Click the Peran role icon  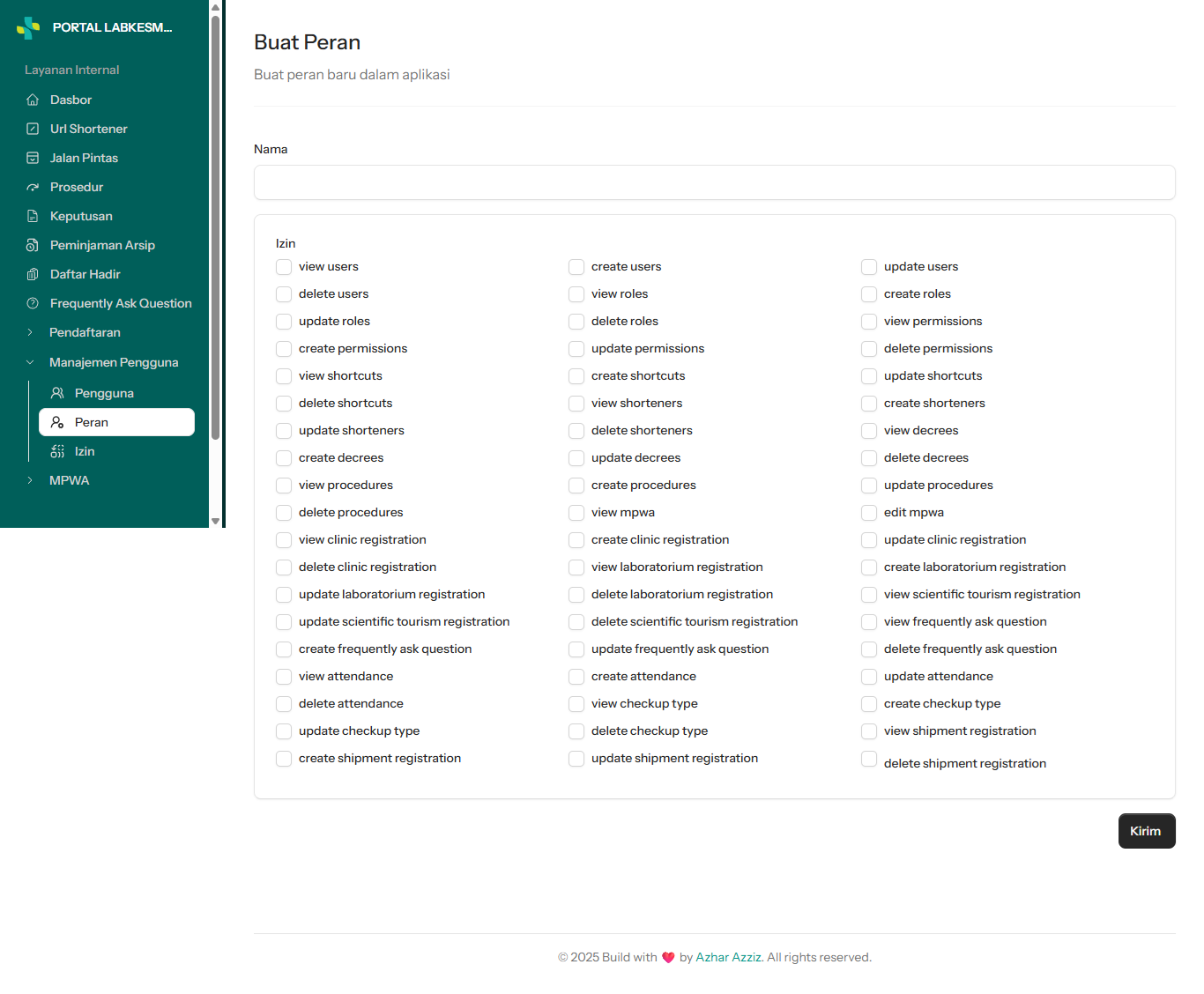click(x=57, y=423)
